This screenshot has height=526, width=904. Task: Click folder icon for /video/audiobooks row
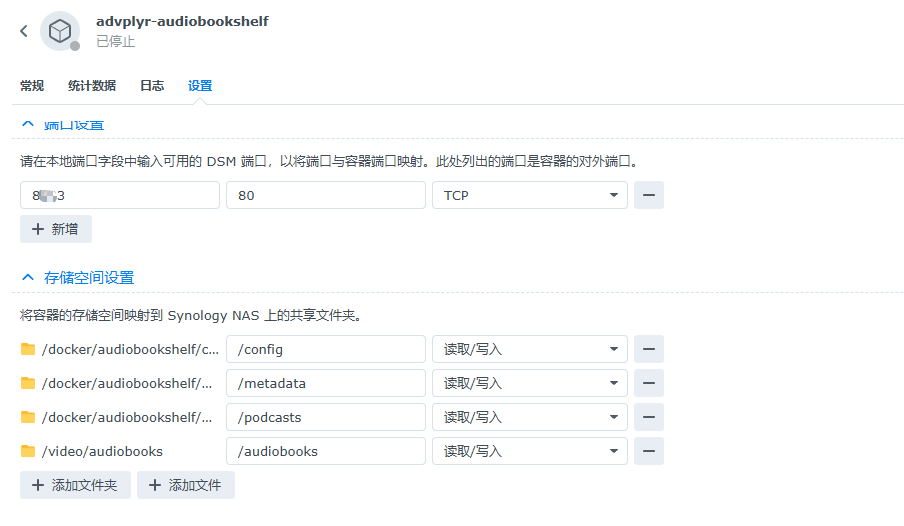coord(28,451)
